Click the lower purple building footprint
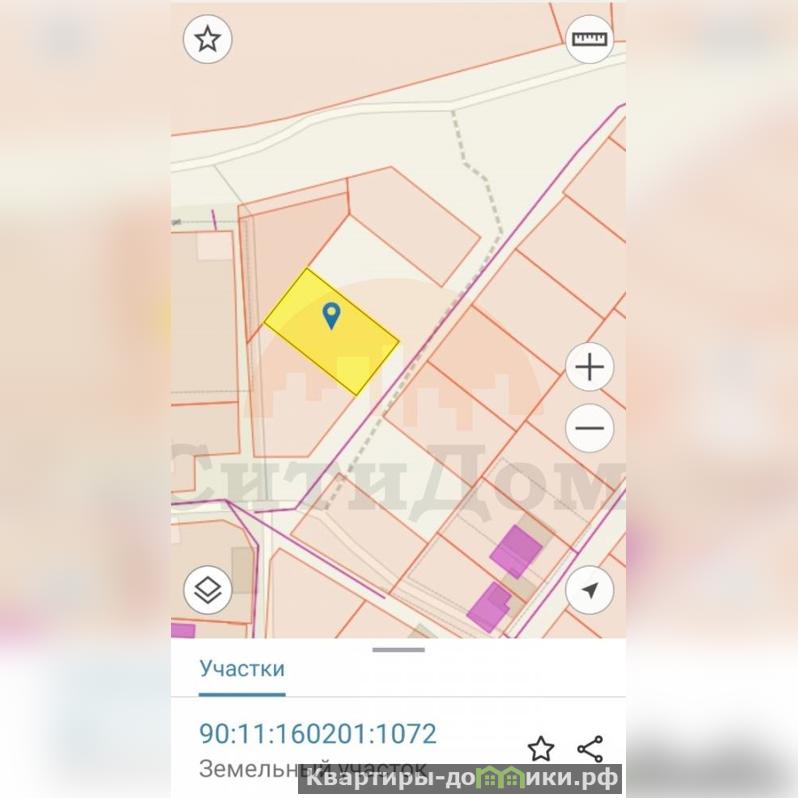 (489, 607)
